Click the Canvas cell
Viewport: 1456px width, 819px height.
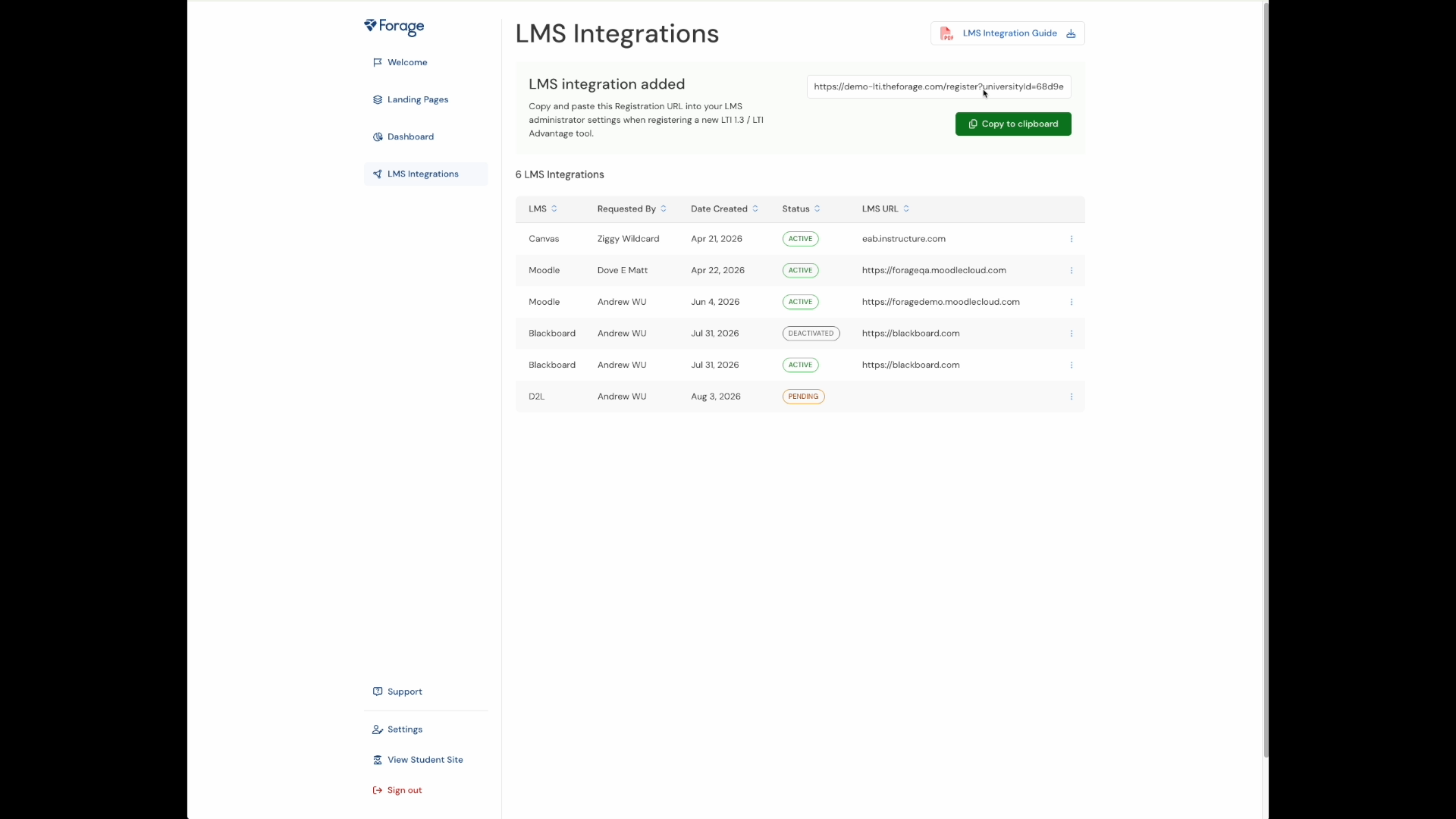(x=544, y=239)
